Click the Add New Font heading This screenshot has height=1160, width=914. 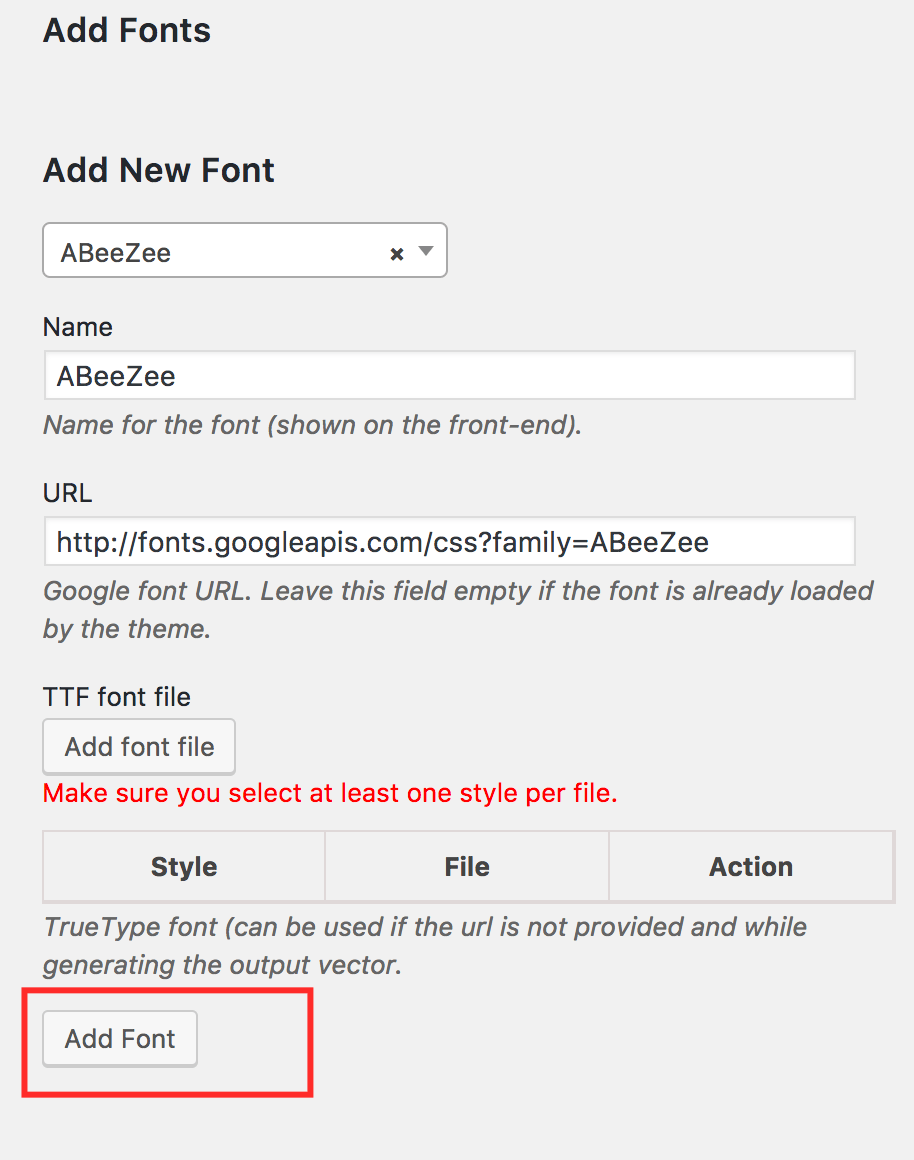[159, 170]
